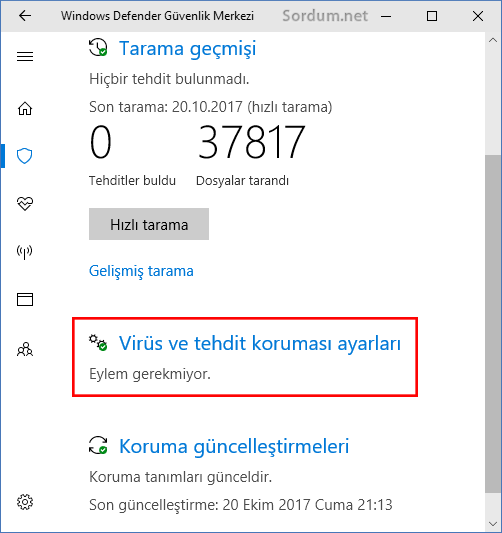
Task: Click the 'Tehditler buldu' label
Action: [x=132, y=180]
